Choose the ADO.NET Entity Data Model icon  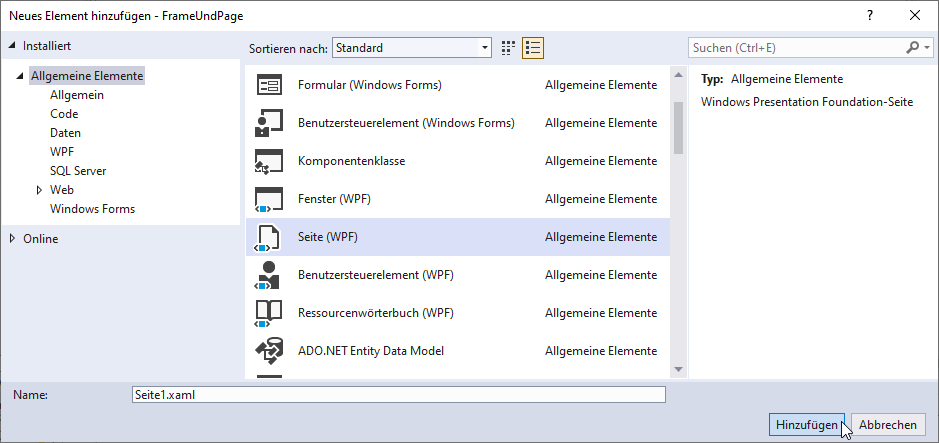pos(269,351)
